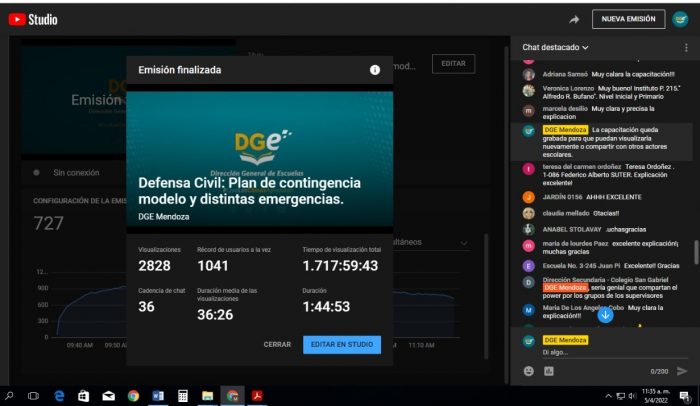Click the info icon in Emisión finalizada dialog

tap(375, 70)
